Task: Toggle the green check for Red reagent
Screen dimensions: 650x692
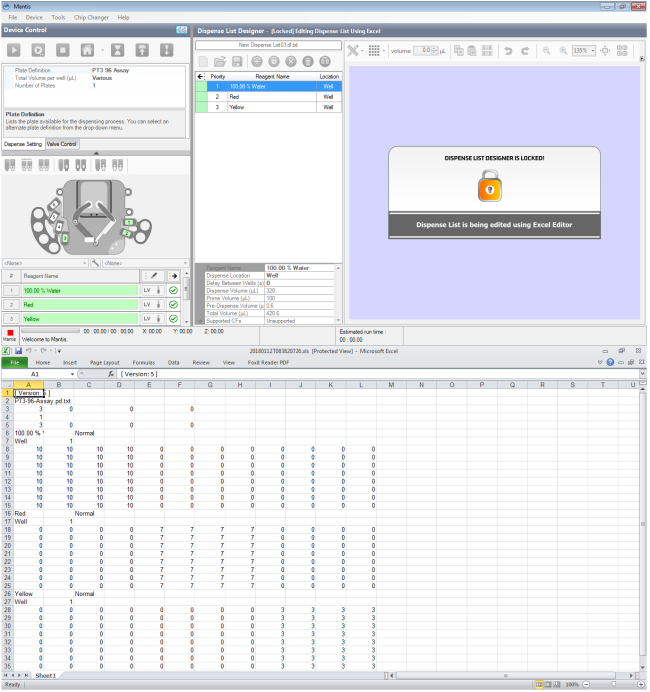Action: tap(173, 304)
